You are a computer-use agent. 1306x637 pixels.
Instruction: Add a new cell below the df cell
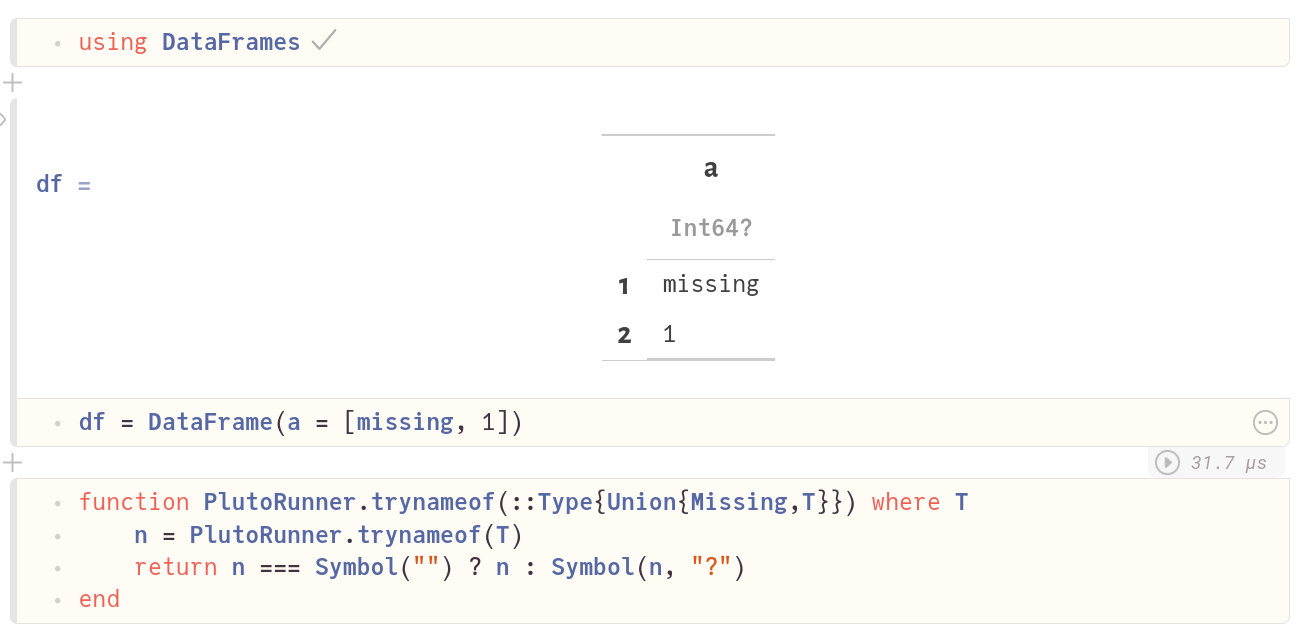[x=13, y=462]
